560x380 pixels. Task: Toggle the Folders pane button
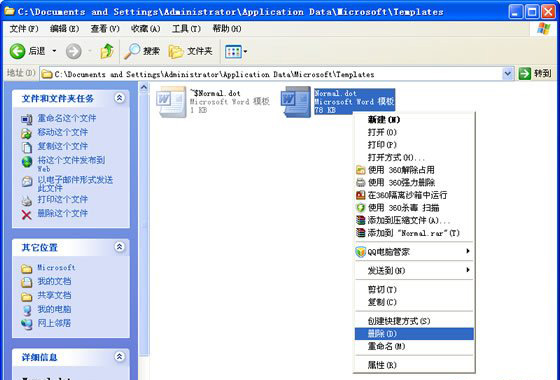coord(191,51)
